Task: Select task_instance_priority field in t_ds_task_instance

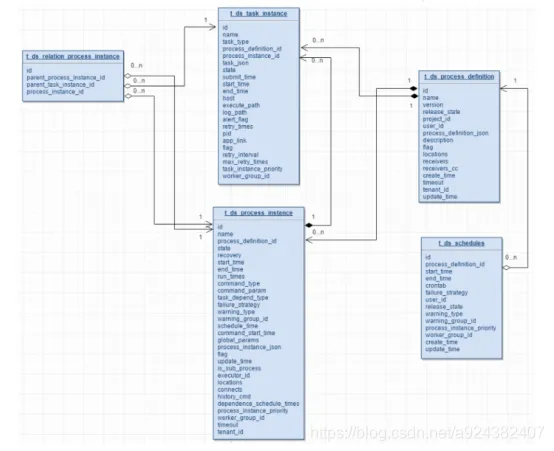Action: click(252, 169)
